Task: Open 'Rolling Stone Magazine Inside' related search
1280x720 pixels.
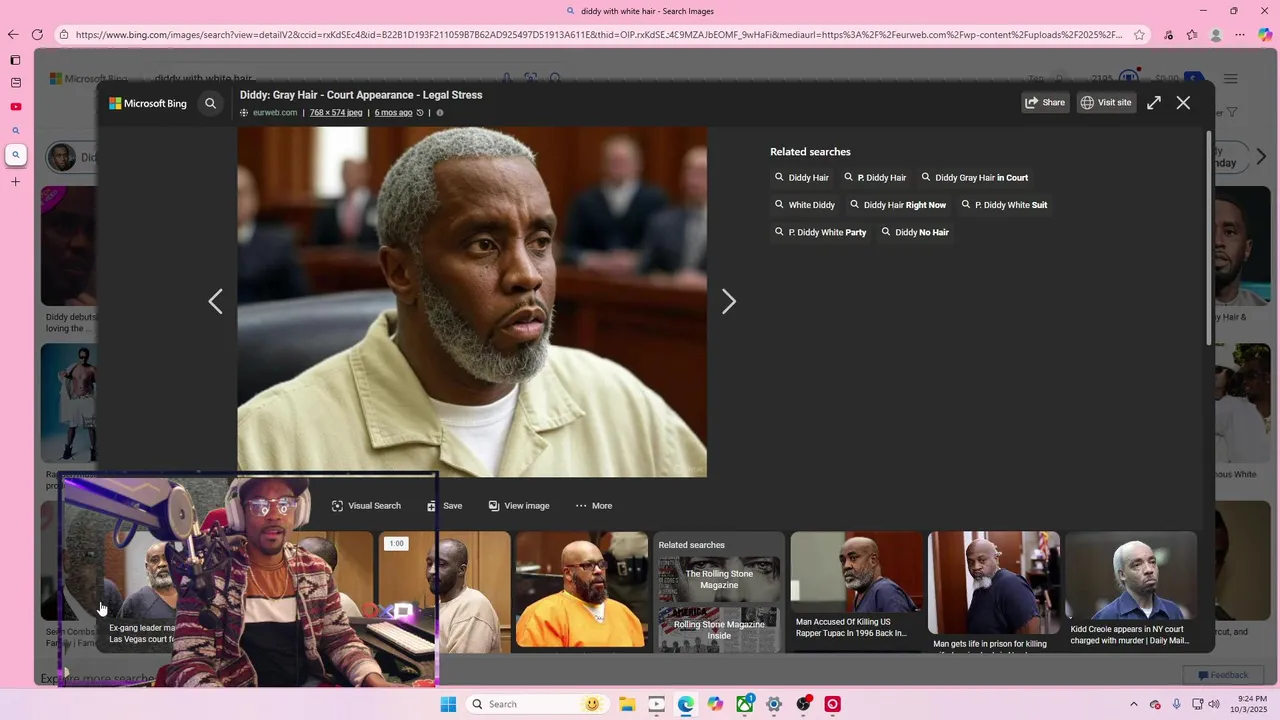Action: (719, 629)
